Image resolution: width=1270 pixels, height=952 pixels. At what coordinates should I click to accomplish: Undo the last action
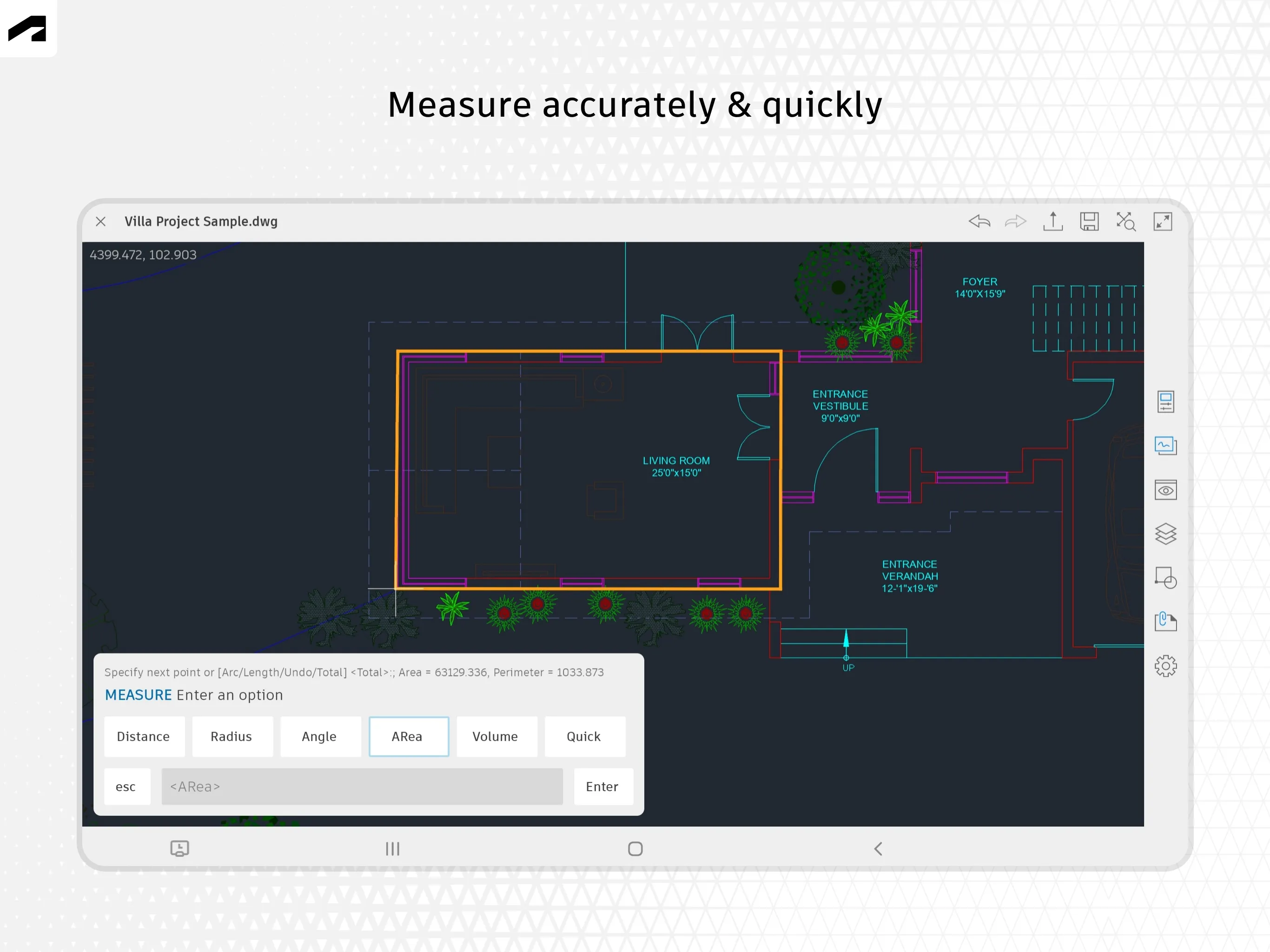coord(979,222)
